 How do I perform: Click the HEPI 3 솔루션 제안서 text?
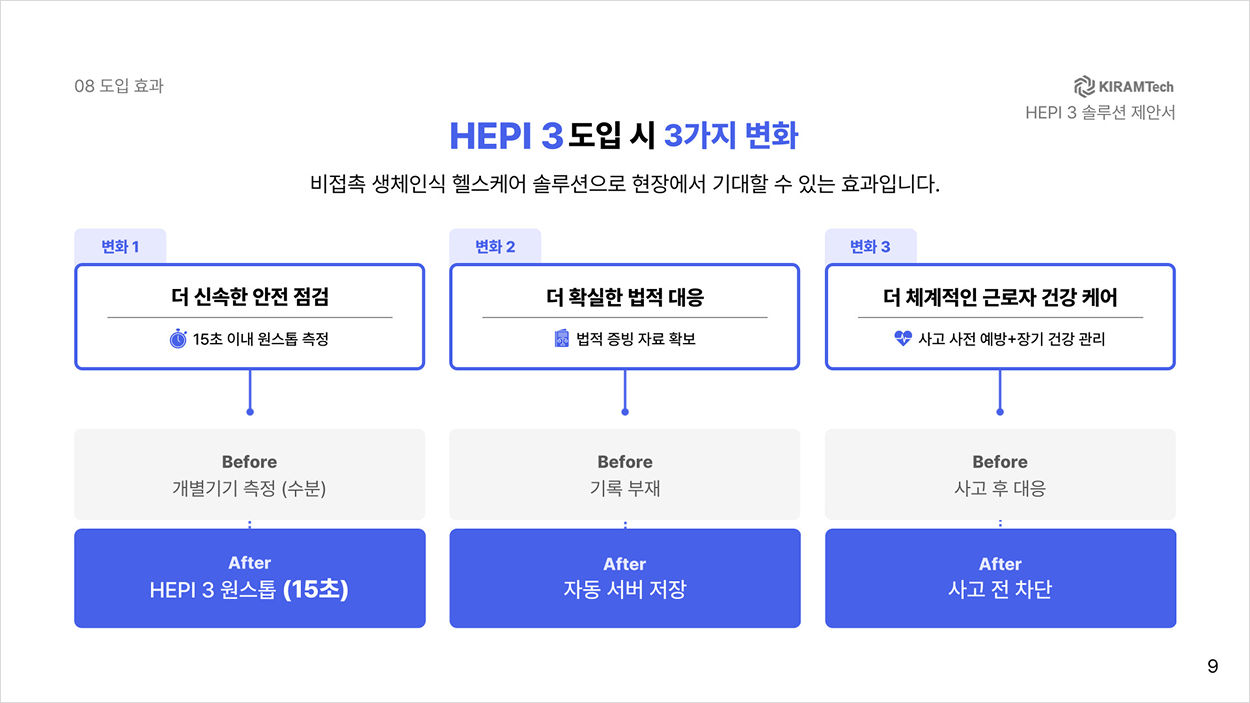click(1100, 112)
